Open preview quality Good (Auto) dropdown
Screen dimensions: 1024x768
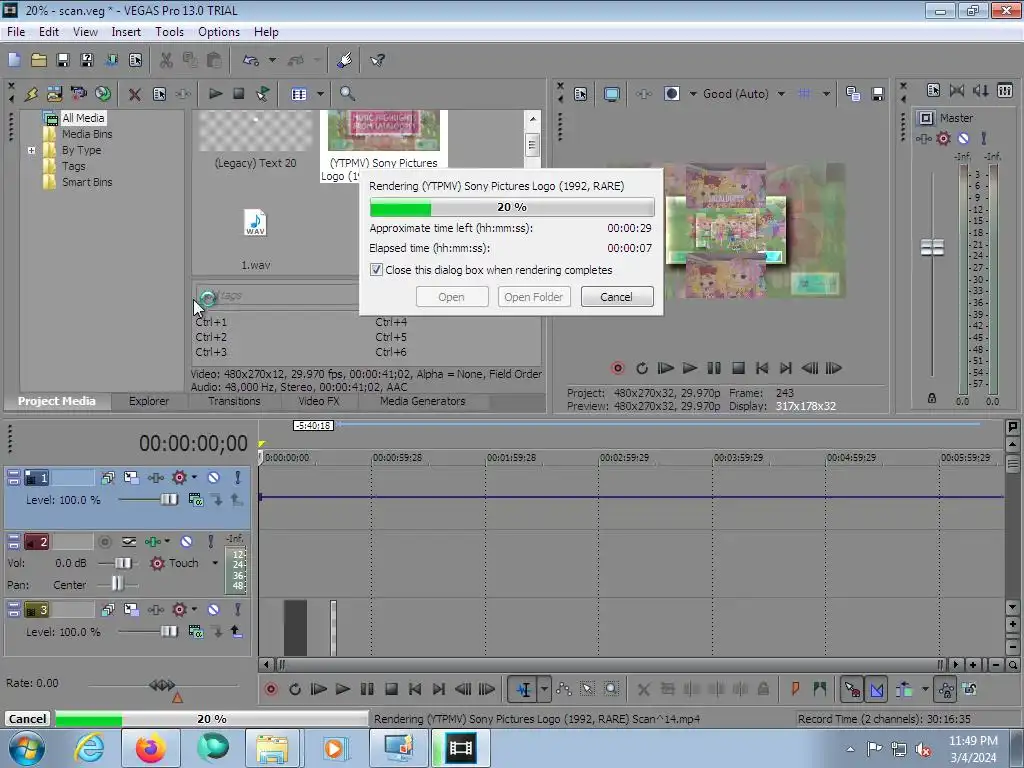click(781, 94)
